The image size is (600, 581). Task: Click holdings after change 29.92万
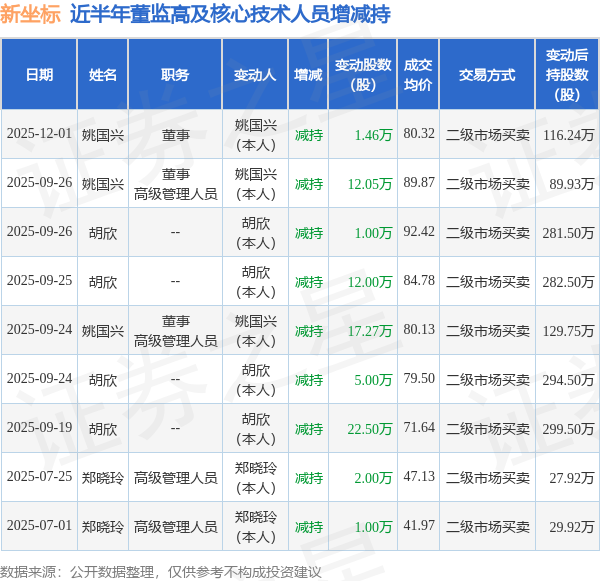click(x=572, y=527)
